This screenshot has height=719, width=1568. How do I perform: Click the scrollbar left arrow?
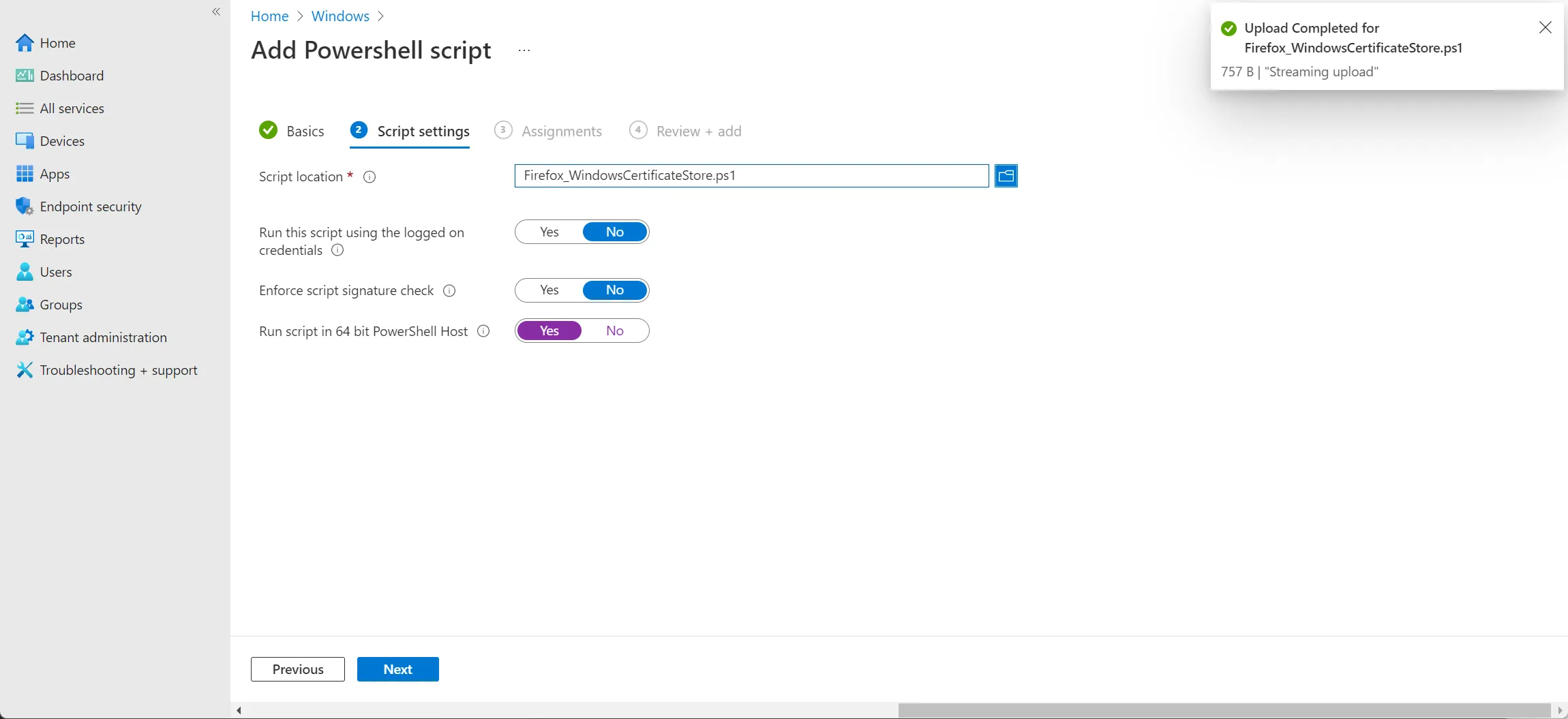239,710
